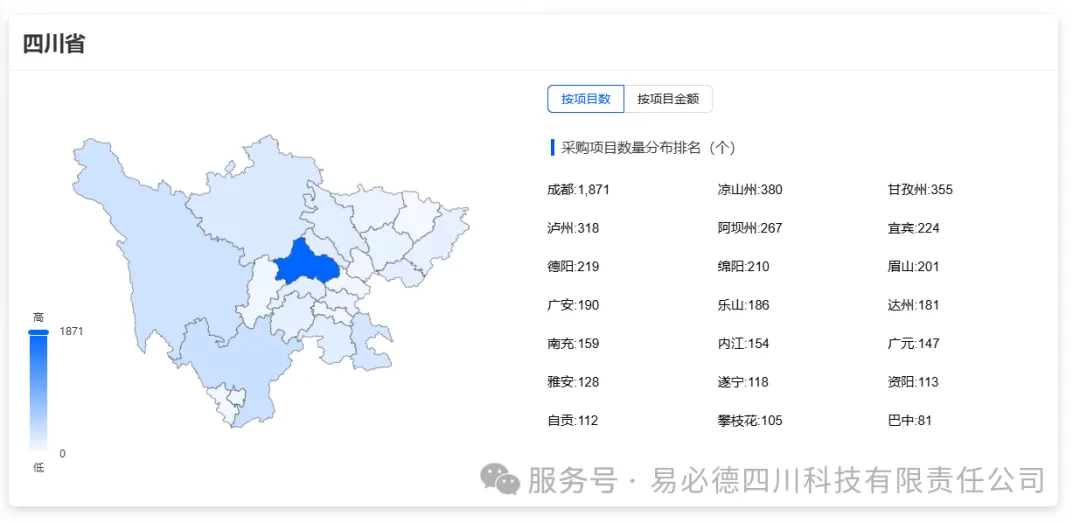This screenshot has width=1080, height=523.
Task: Select the 雅安:128 ranking entry
Action: pos(573,382)
